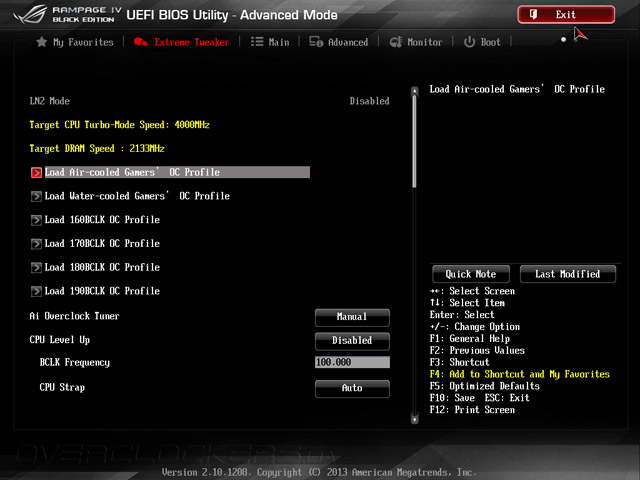The height and width of the screenshot is (480, 640).
Task: Click the LN2 Mode Disabled value
Action: tap(369, 101)
